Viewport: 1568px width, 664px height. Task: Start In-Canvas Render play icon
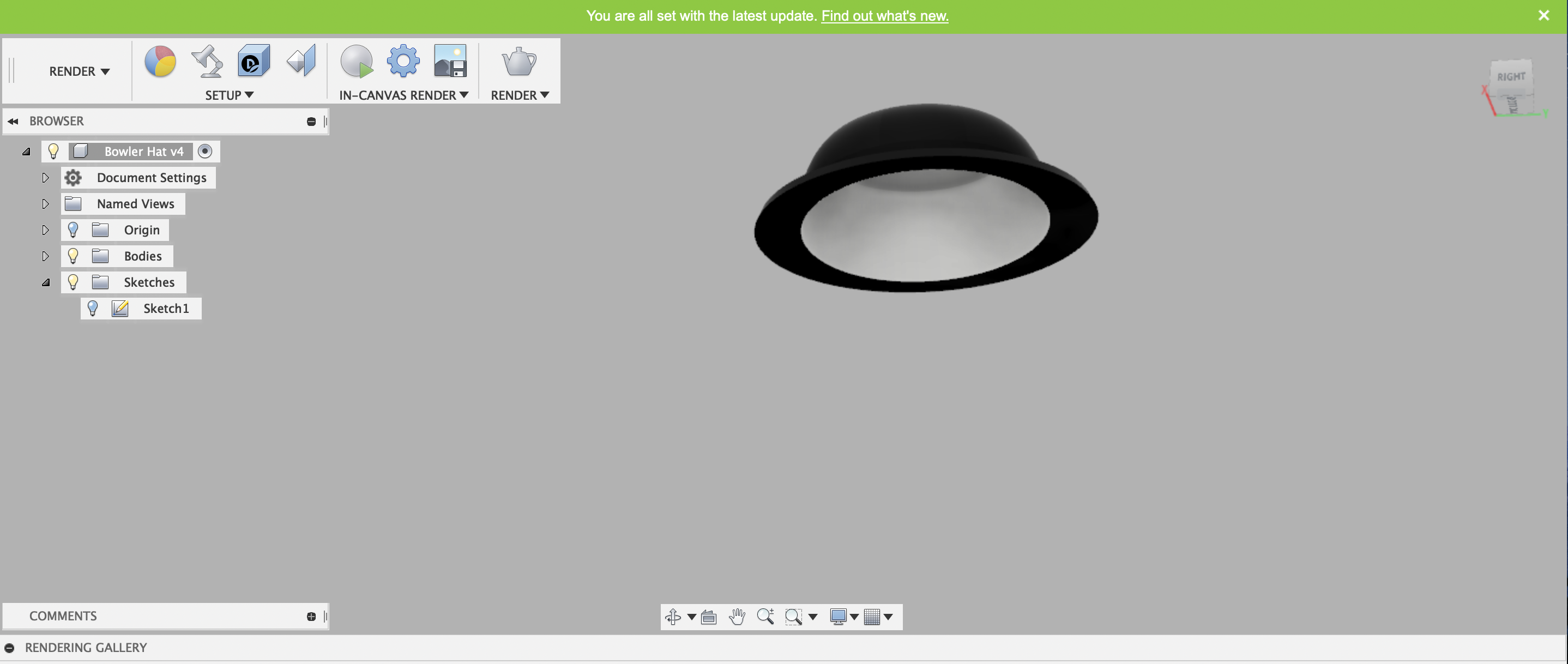tap(357, 62)
